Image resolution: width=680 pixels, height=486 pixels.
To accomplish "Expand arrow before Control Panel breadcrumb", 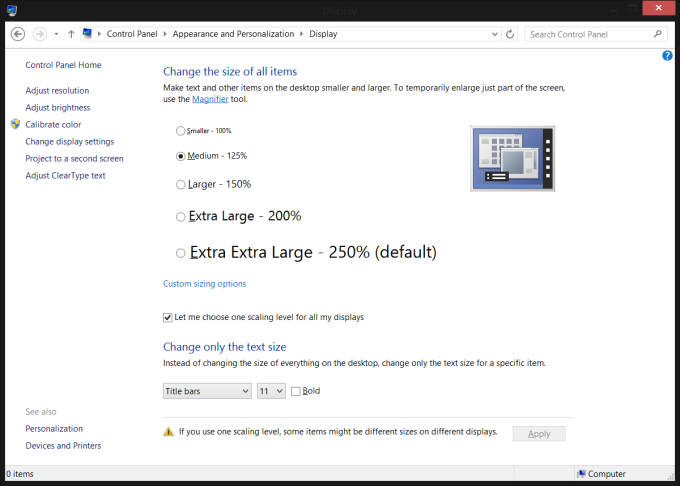I will click(x=99, y=34).
